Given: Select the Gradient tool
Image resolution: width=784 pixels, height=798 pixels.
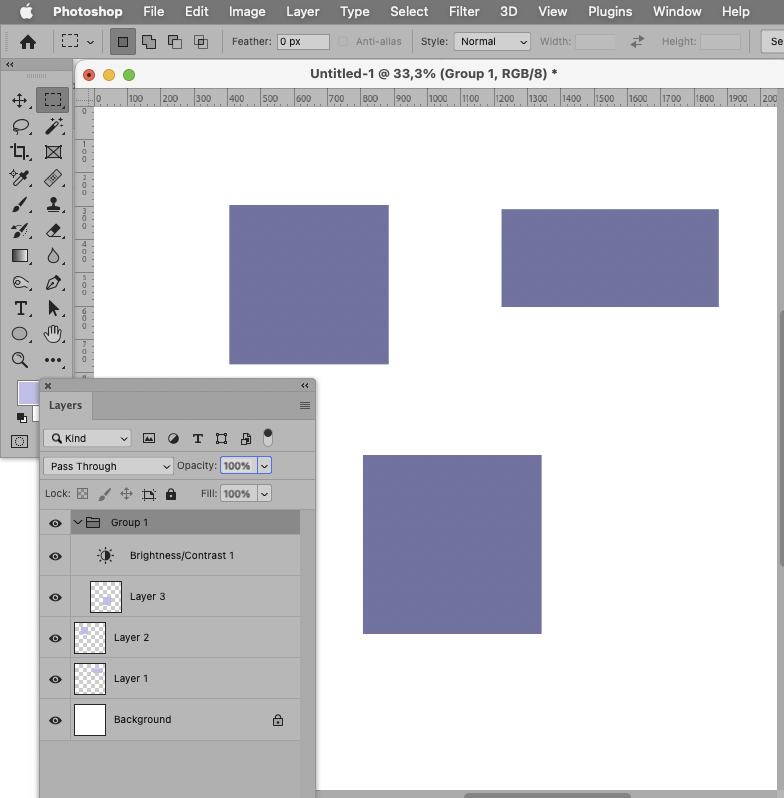Looking at the screenshot, I should [x=20, y=255].
